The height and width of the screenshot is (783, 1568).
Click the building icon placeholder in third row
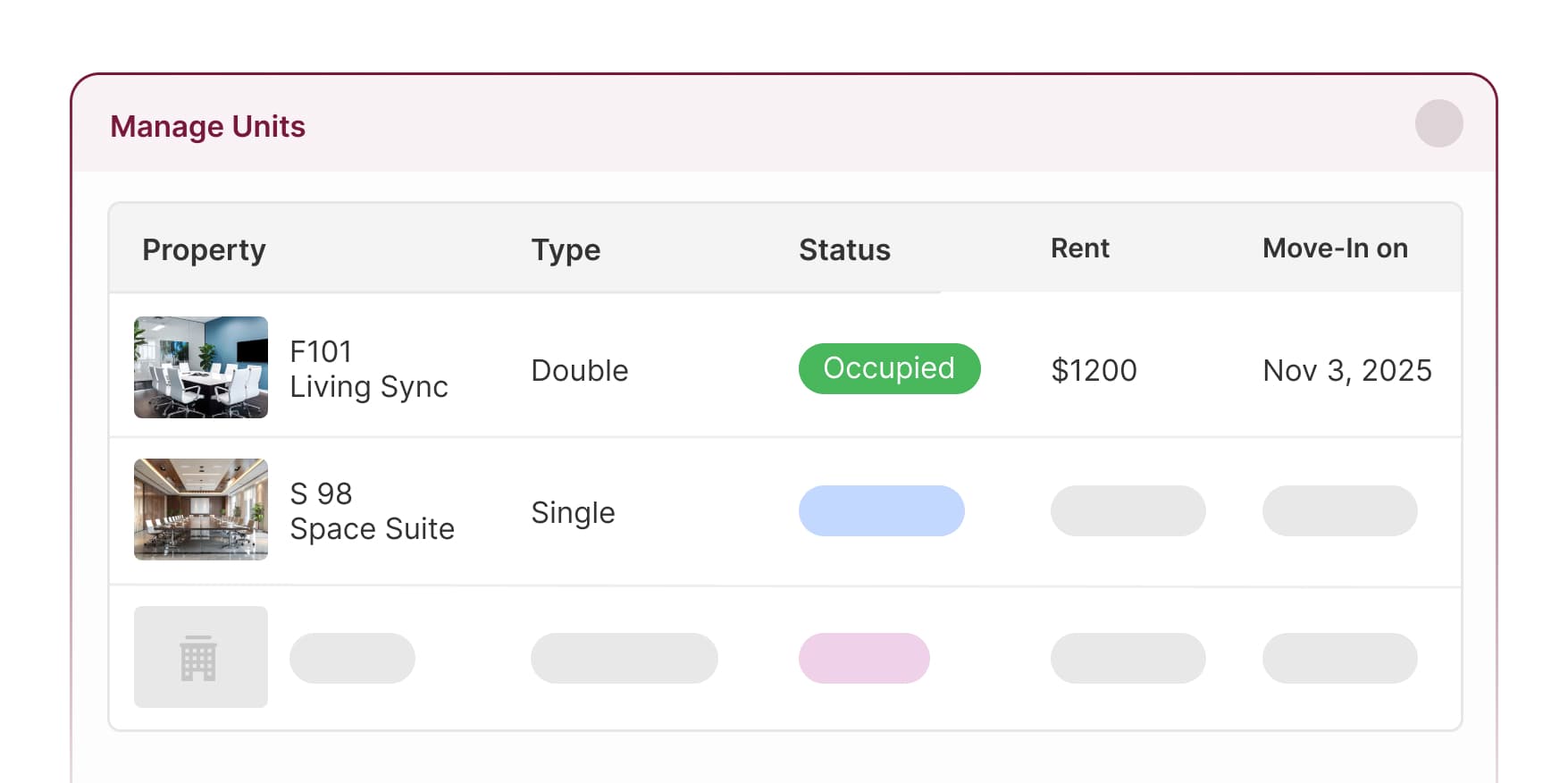pyautogui.click(x=200, y=657)
